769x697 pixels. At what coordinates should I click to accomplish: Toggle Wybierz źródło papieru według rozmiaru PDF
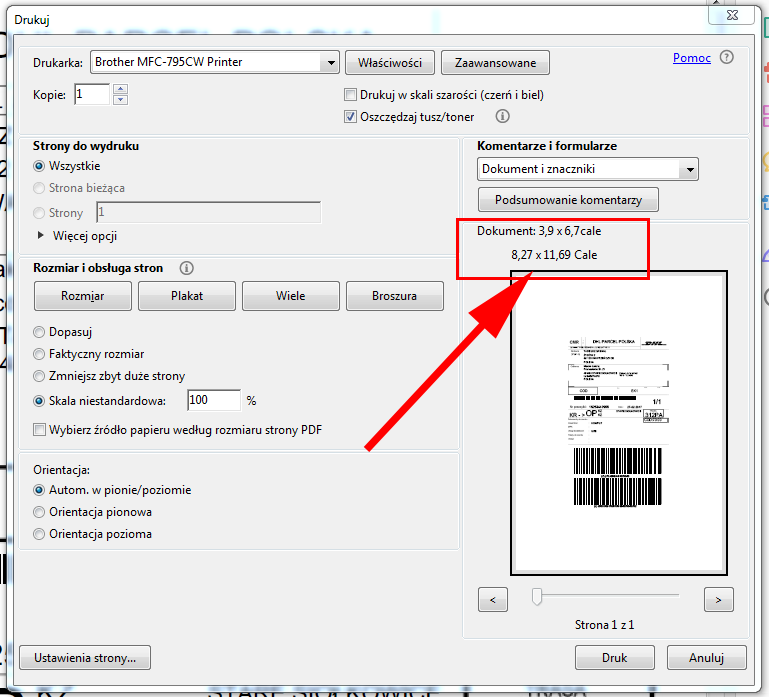pyautogui.click(x=40, y=430)
